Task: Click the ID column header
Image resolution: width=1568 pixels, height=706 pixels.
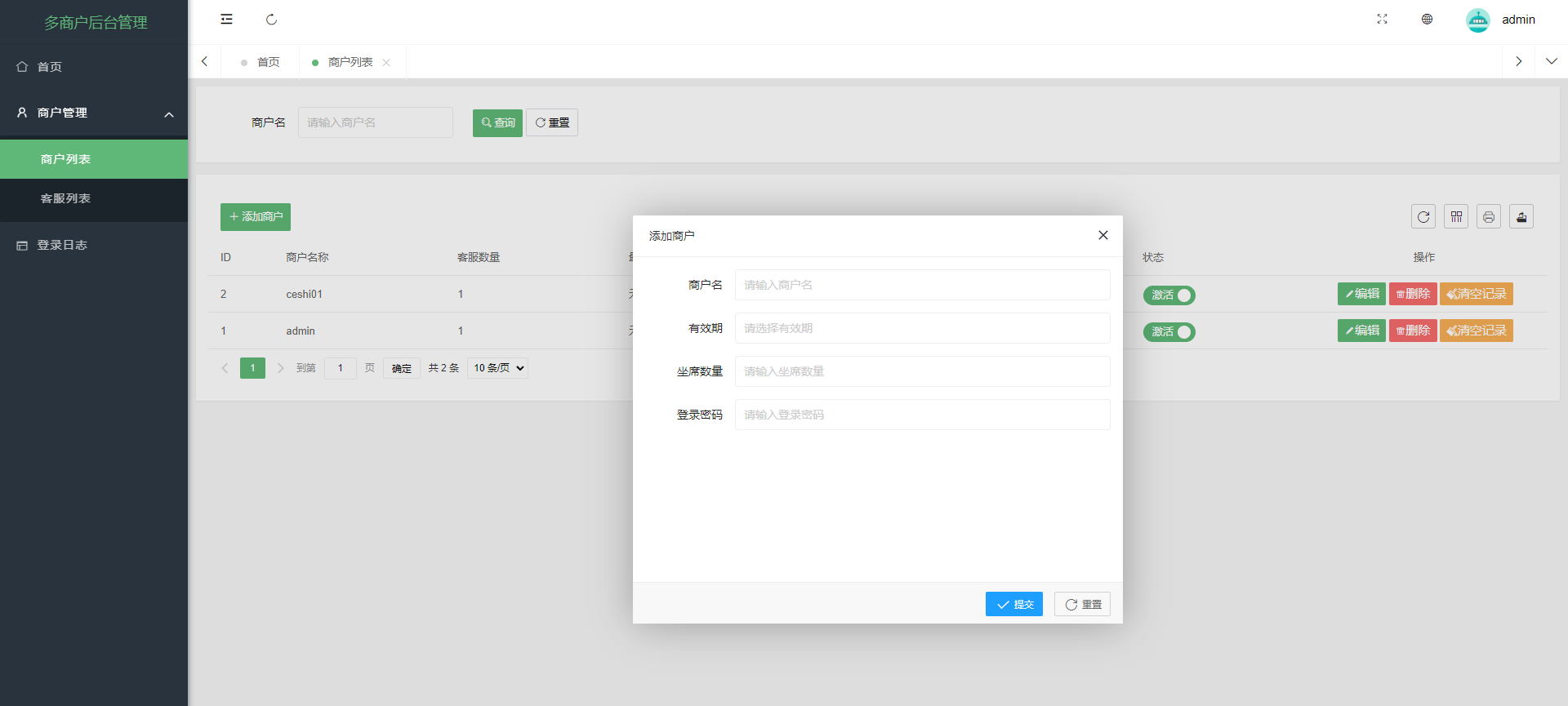Action: pos(225,257)
